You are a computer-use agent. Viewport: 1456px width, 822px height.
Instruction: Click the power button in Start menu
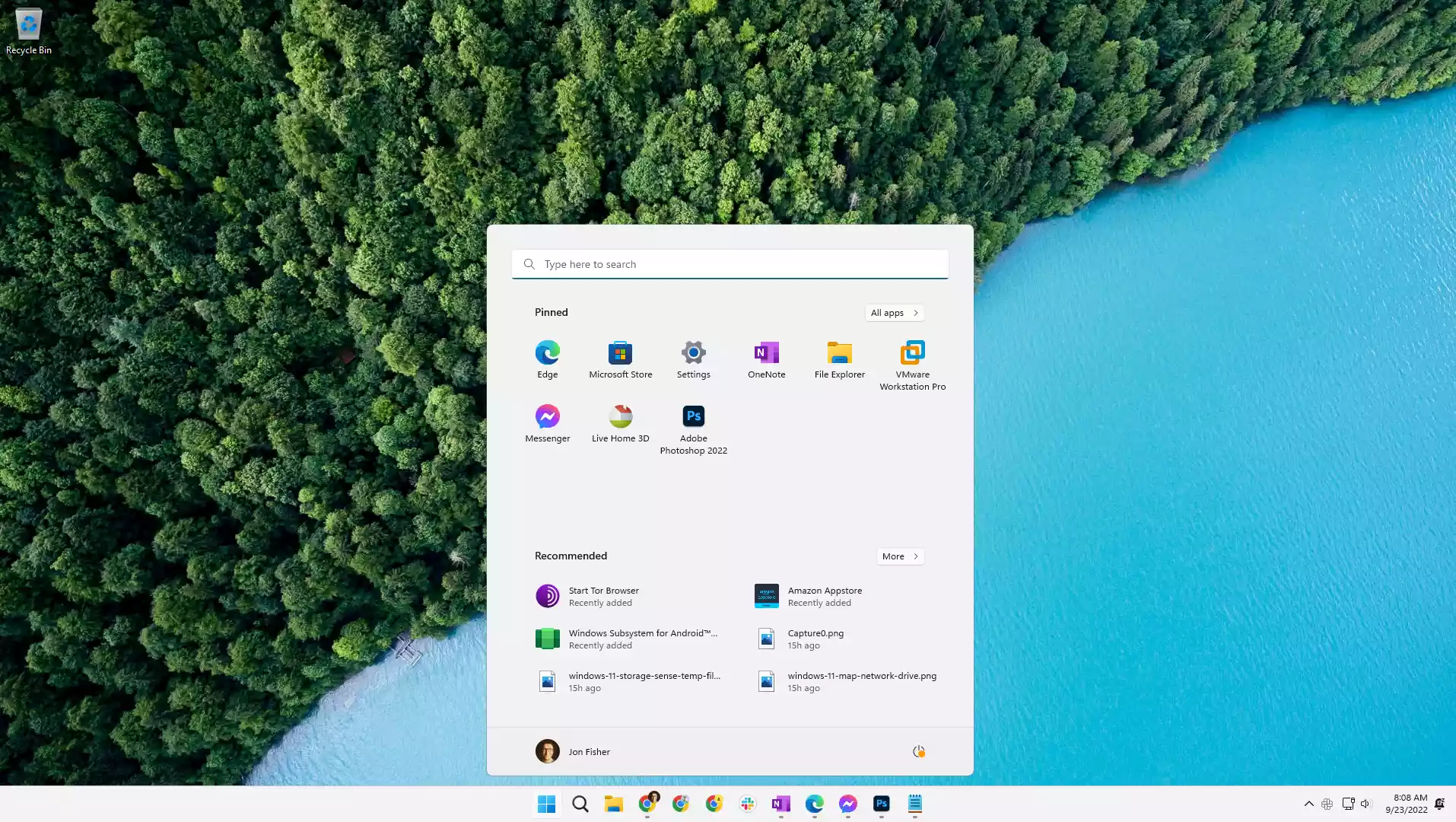point(918,751)
